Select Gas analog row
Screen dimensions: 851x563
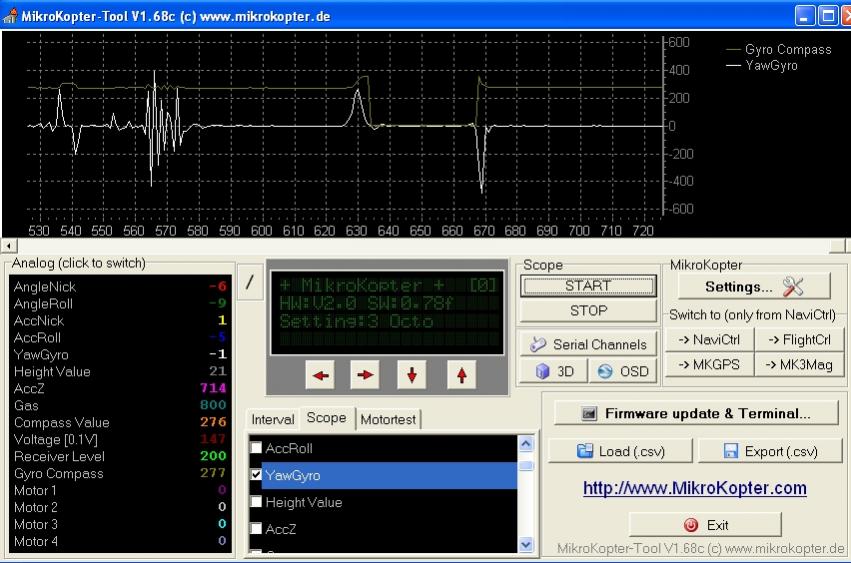click(x=119, y=405)
